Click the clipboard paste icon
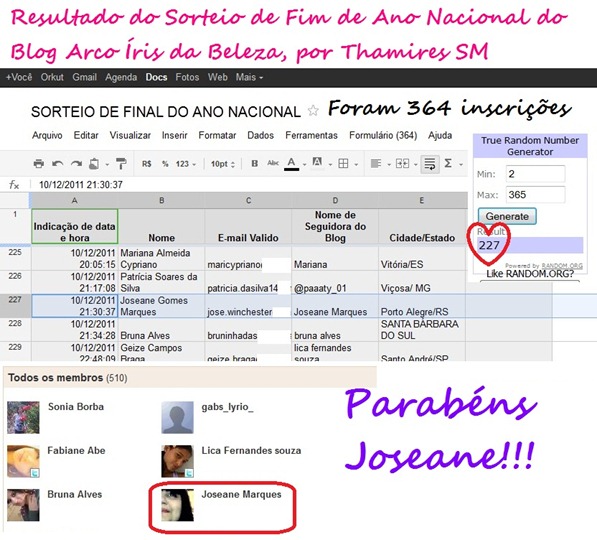This screenshot has width=597, height=540. [x=94, y=164]
